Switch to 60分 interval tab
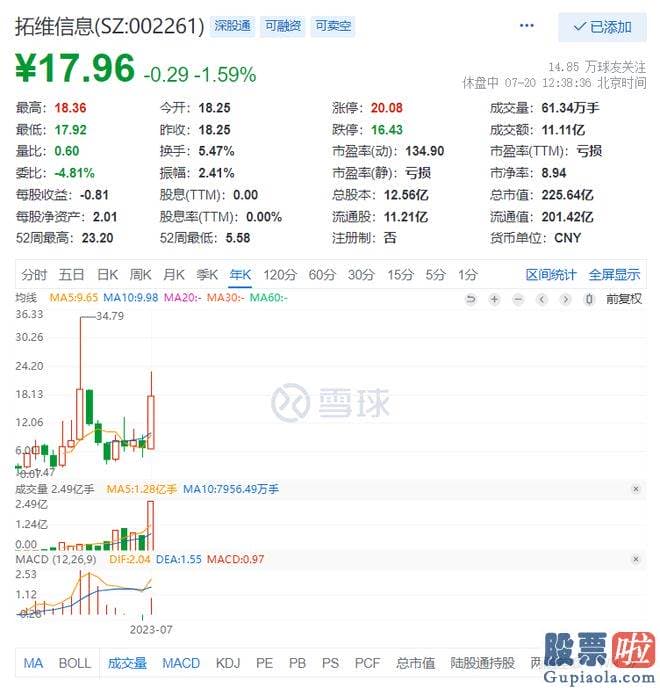660x688 pixels. coord(322,275)
